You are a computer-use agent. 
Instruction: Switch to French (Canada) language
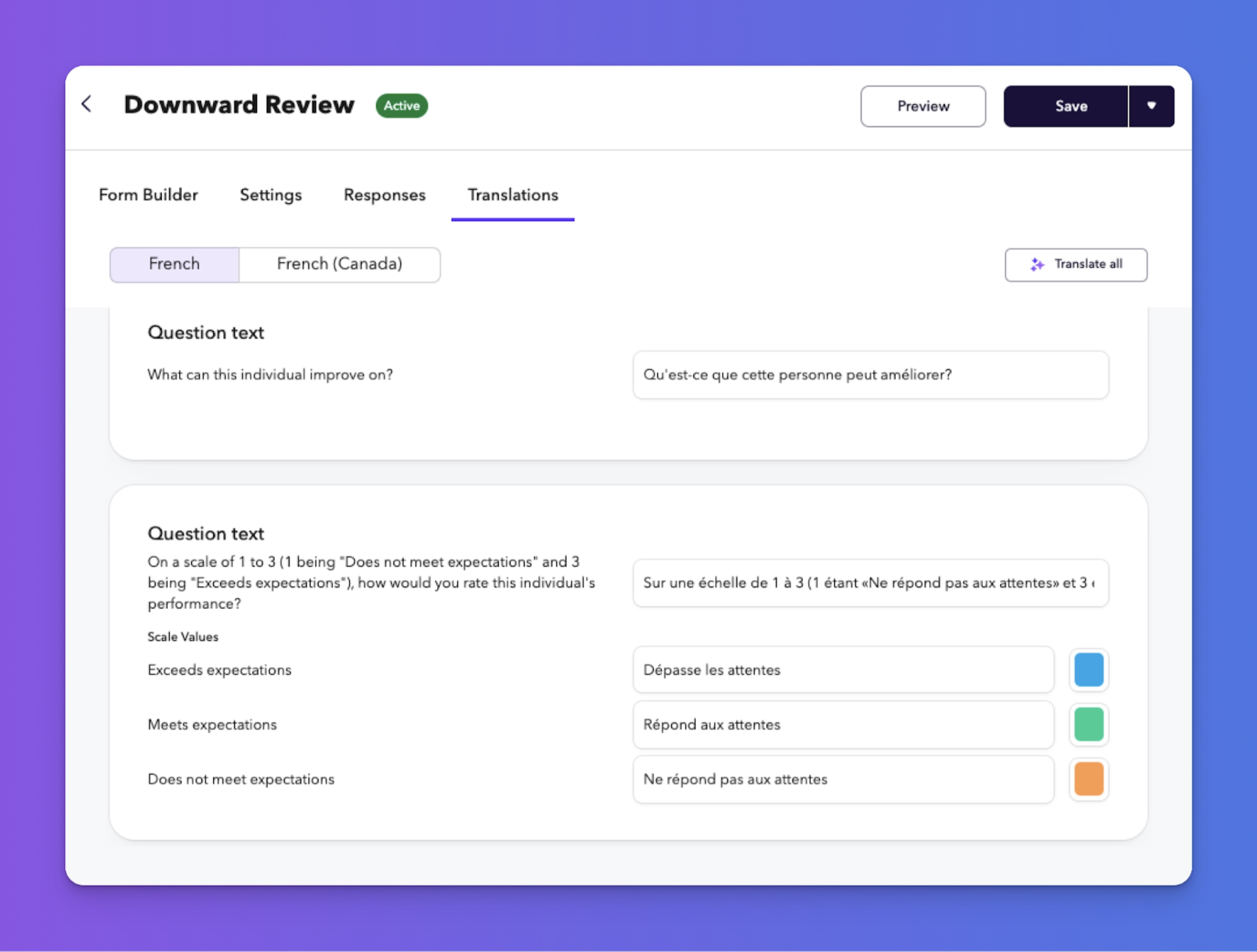click(x=339, y=264)
